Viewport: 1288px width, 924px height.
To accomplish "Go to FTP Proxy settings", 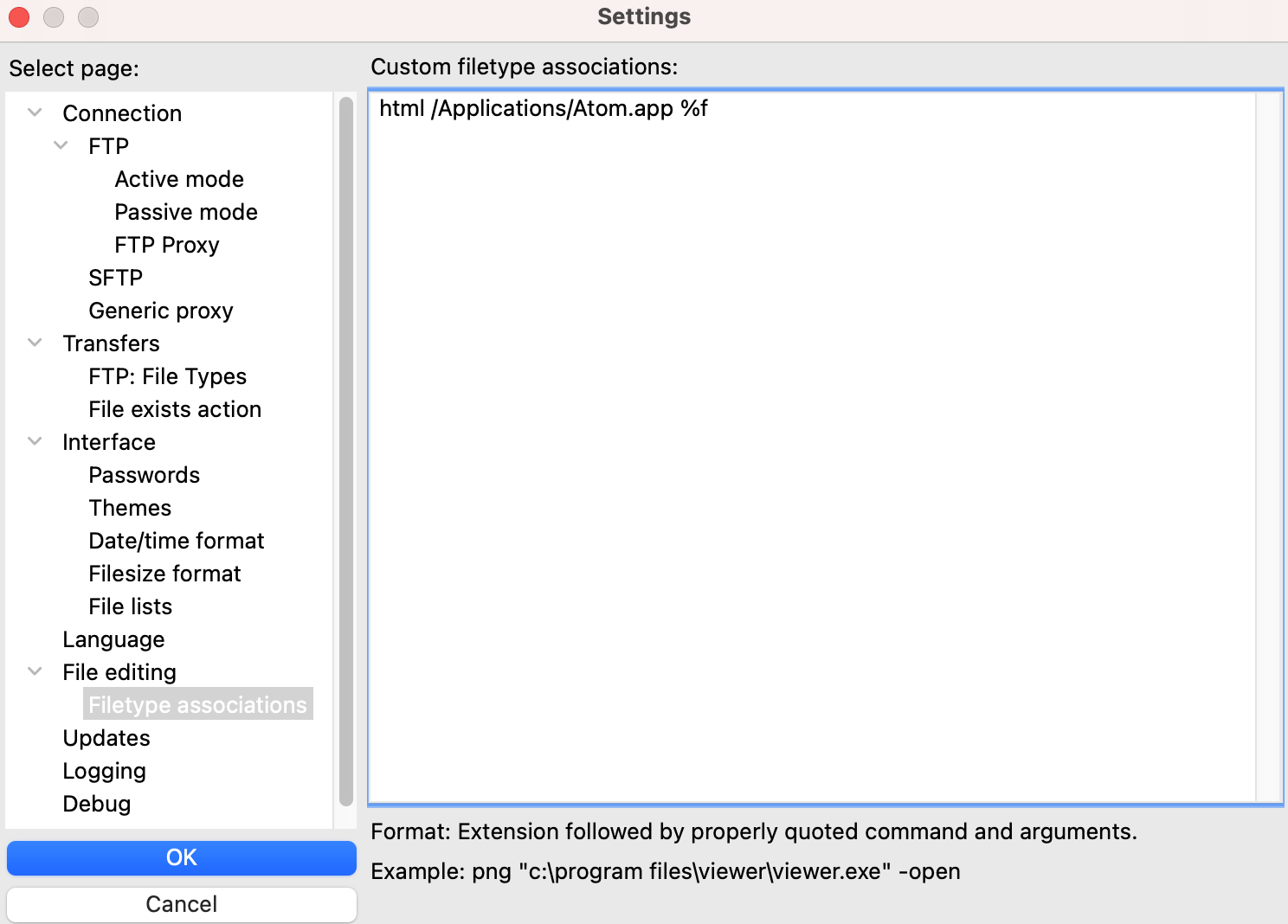I will (x=167, y=245).
